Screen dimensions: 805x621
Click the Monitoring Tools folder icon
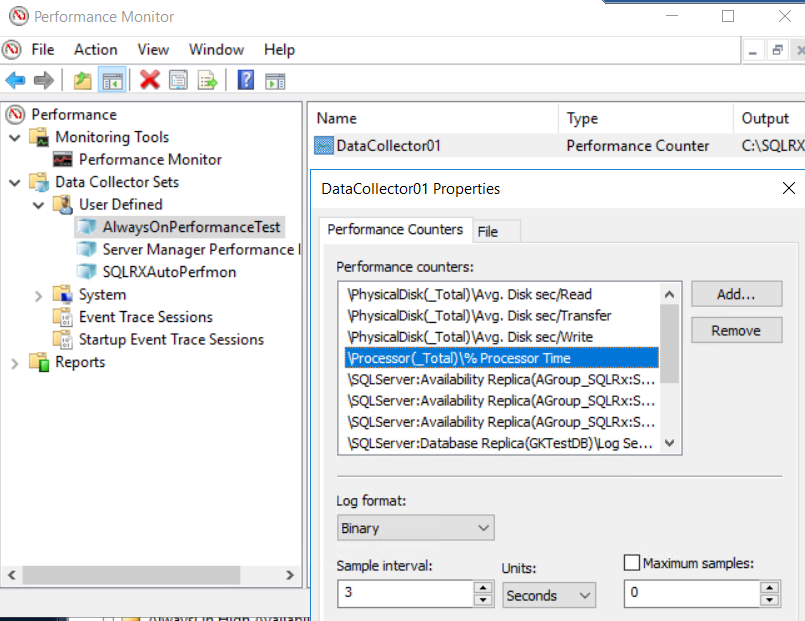40,137
